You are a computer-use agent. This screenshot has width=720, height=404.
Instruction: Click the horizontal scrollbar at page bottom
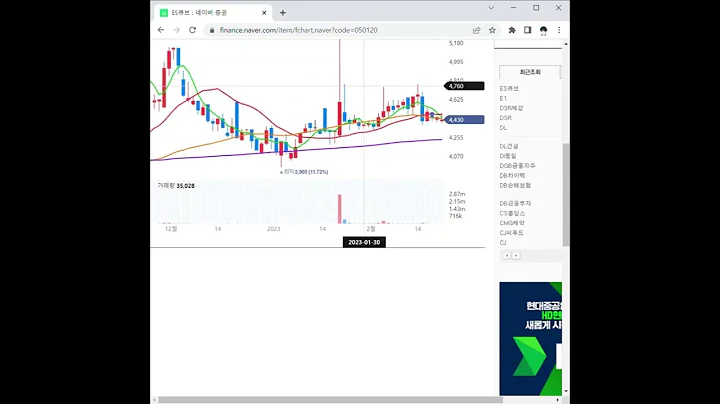coord(331,400)
